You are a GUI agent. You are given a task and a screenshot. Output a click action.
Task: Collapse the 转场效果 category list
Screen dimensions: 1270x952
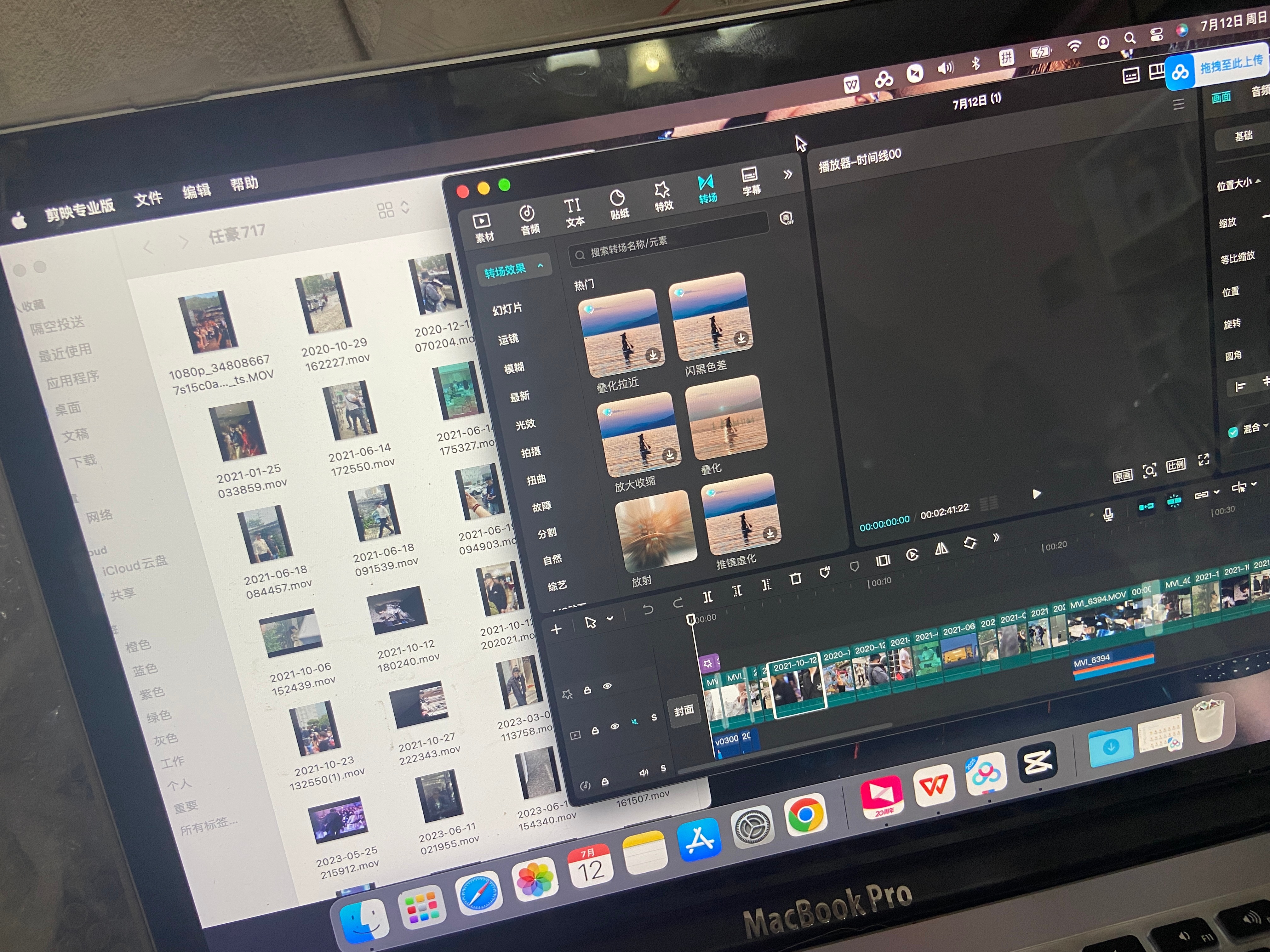(x=540, y=265)
